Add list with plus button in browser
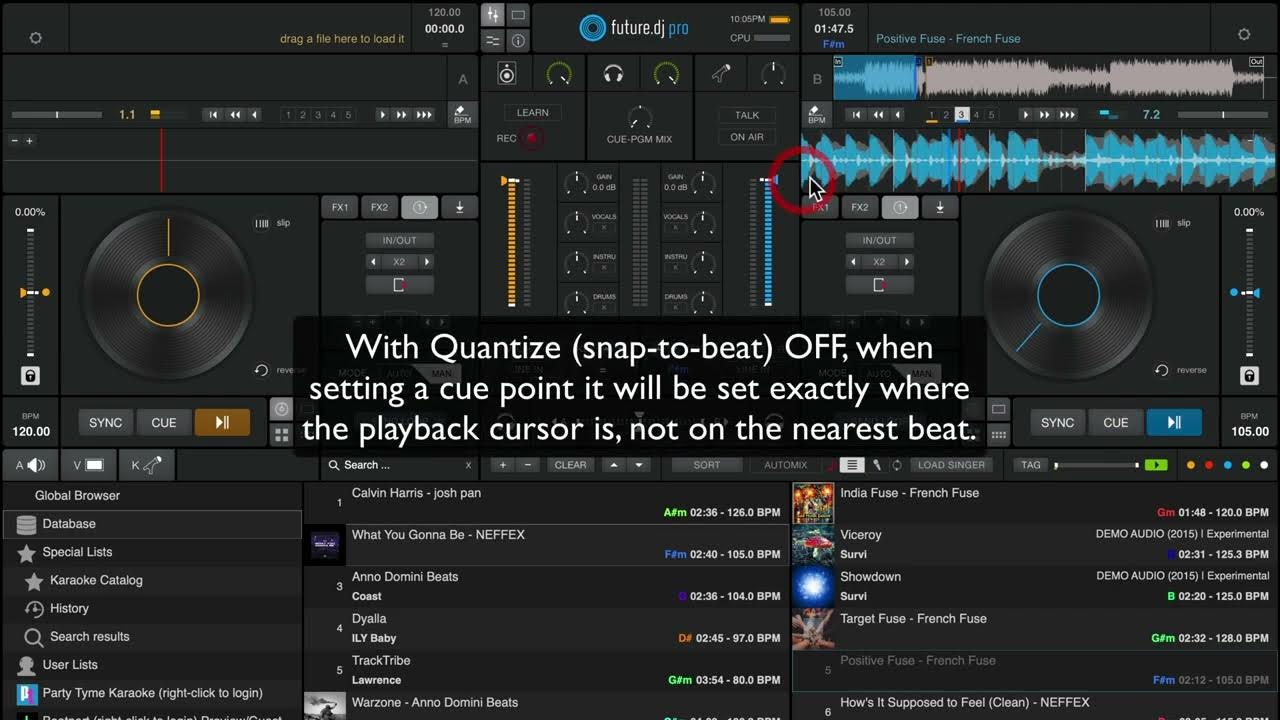The image size is (1280, 720). [x=503, y=465]
